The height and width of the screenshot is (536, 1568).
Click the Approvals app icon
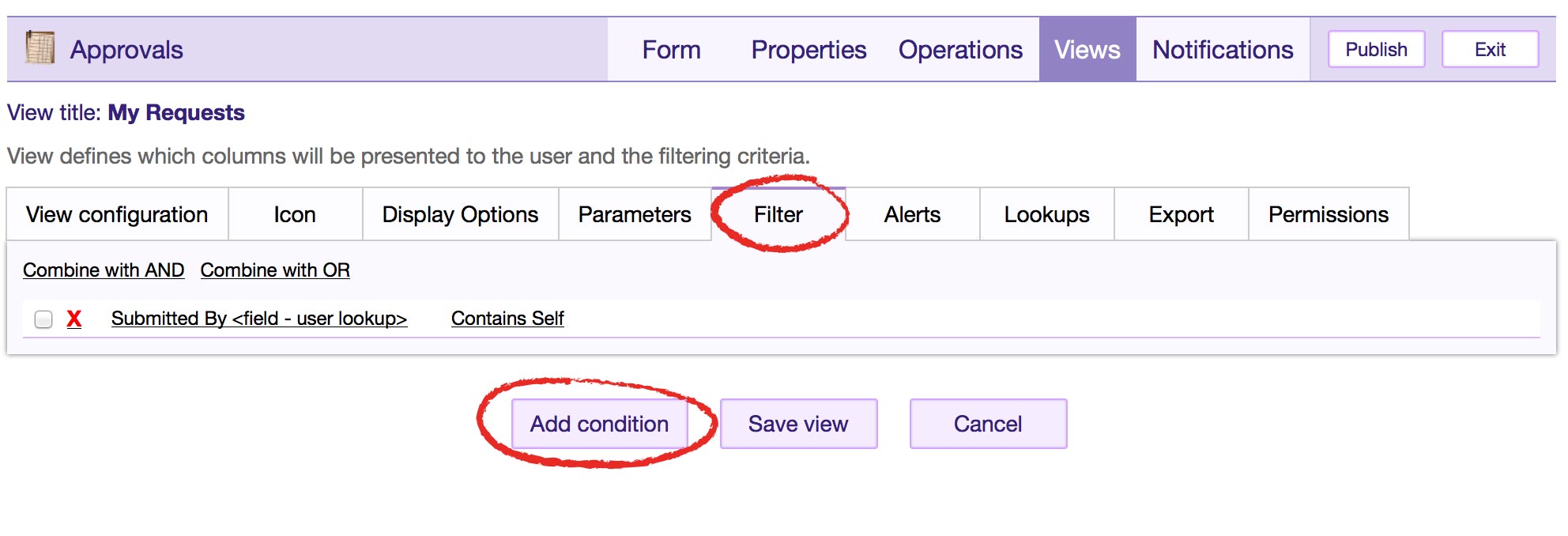pos(40,48)
